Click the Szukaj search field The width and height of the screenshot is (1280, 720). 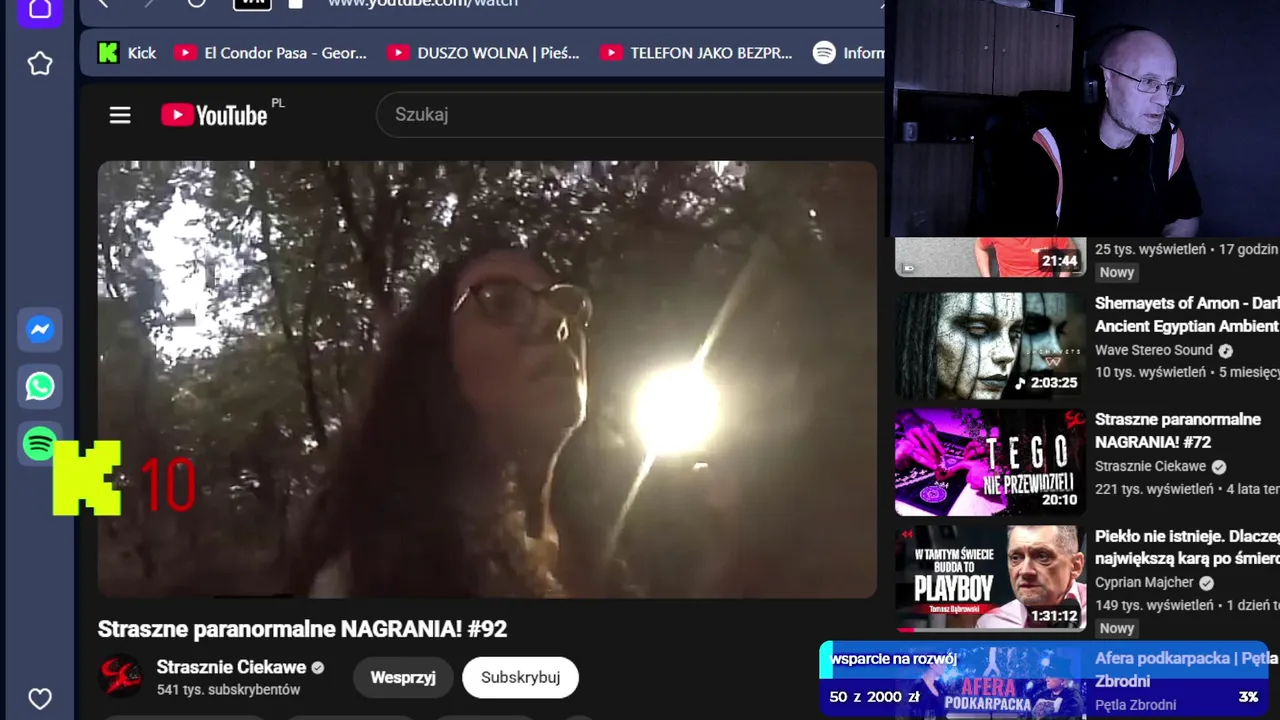click(x=630, y=115)
